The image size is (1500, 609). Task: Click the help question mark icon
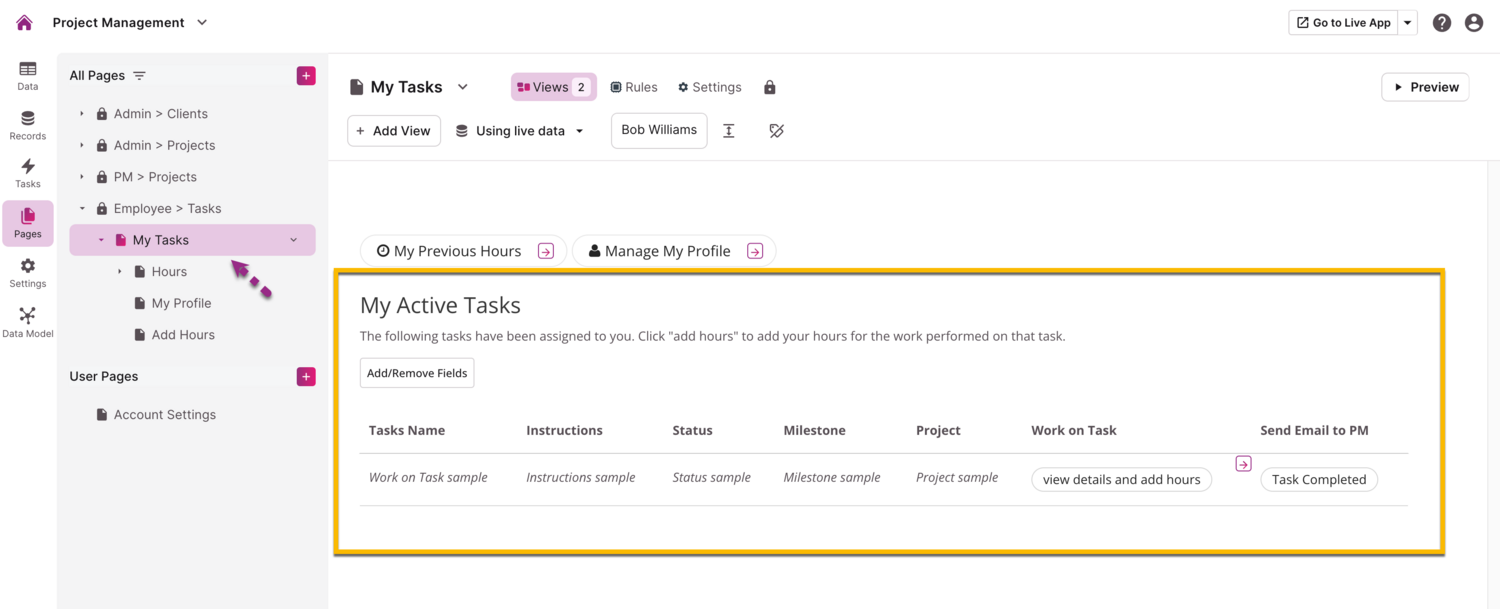[1441, 22]
